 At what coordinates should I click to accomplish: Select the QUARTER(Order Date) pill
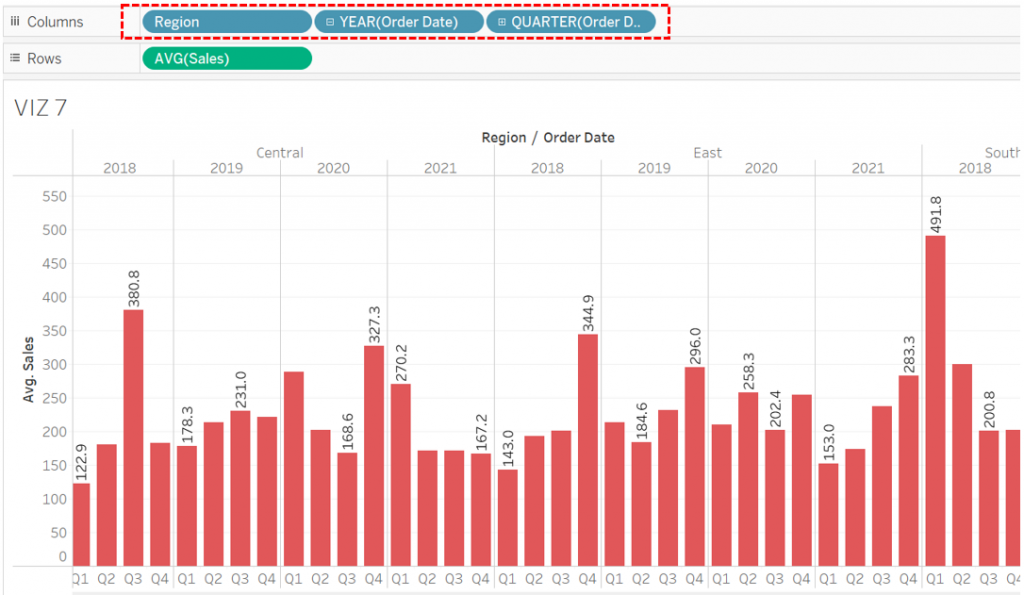572,21
